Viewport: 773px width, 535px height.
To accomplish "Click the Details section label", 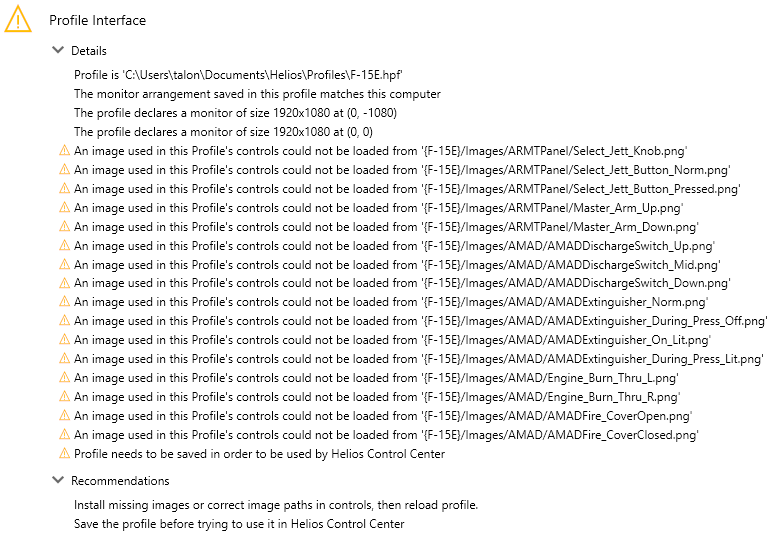I will click(x=89, y=51).
